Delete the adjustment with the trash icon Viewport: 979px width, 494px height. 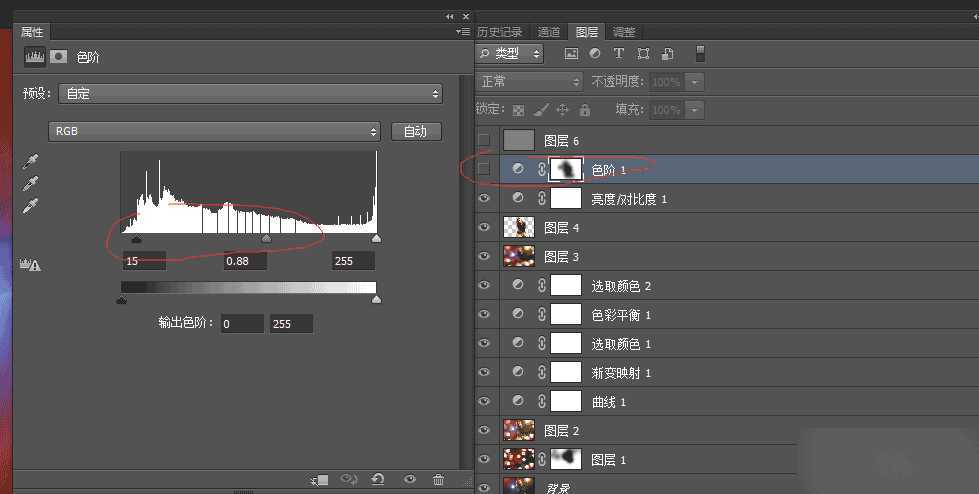point(438,480)
